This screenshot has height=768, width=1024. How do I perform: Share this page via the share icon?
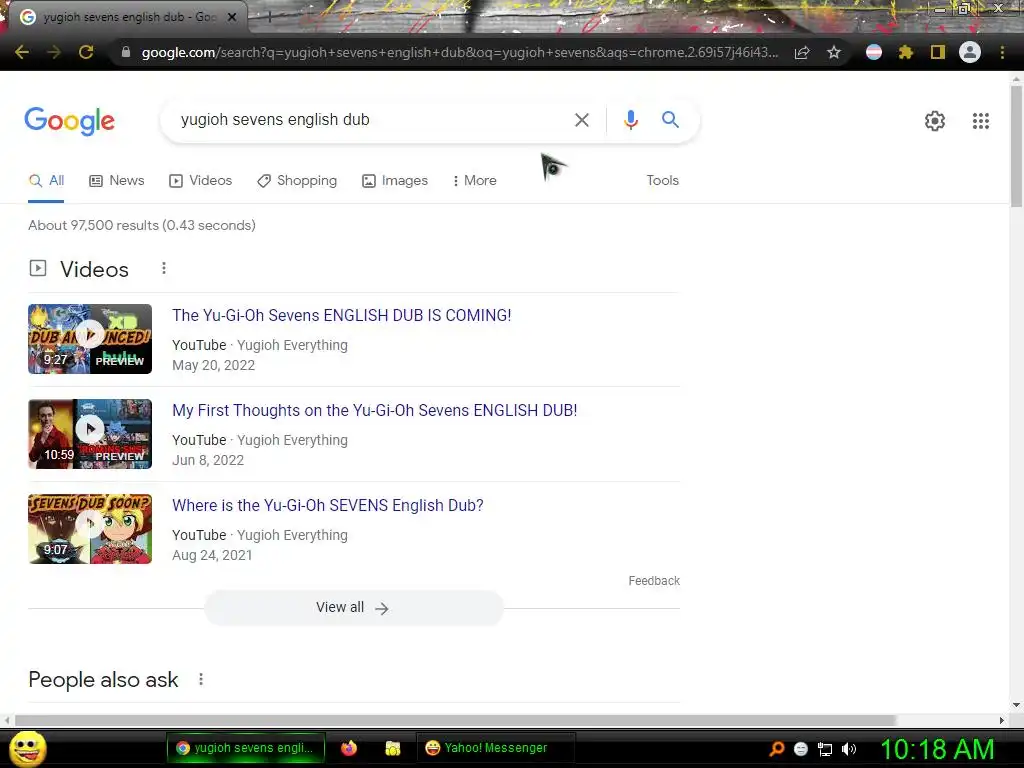tap(802, 52)
